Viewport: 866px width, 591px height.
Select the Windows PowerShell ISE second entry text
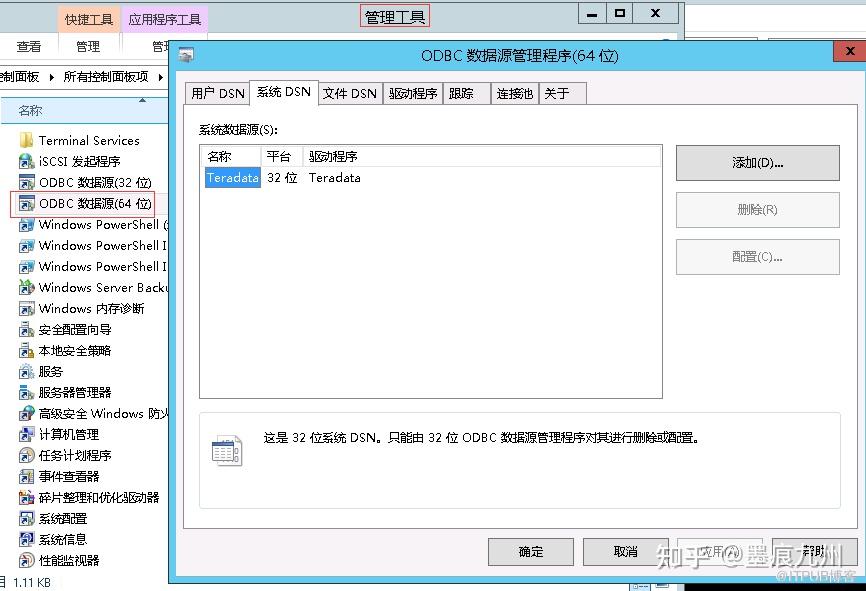pos(102,267)
